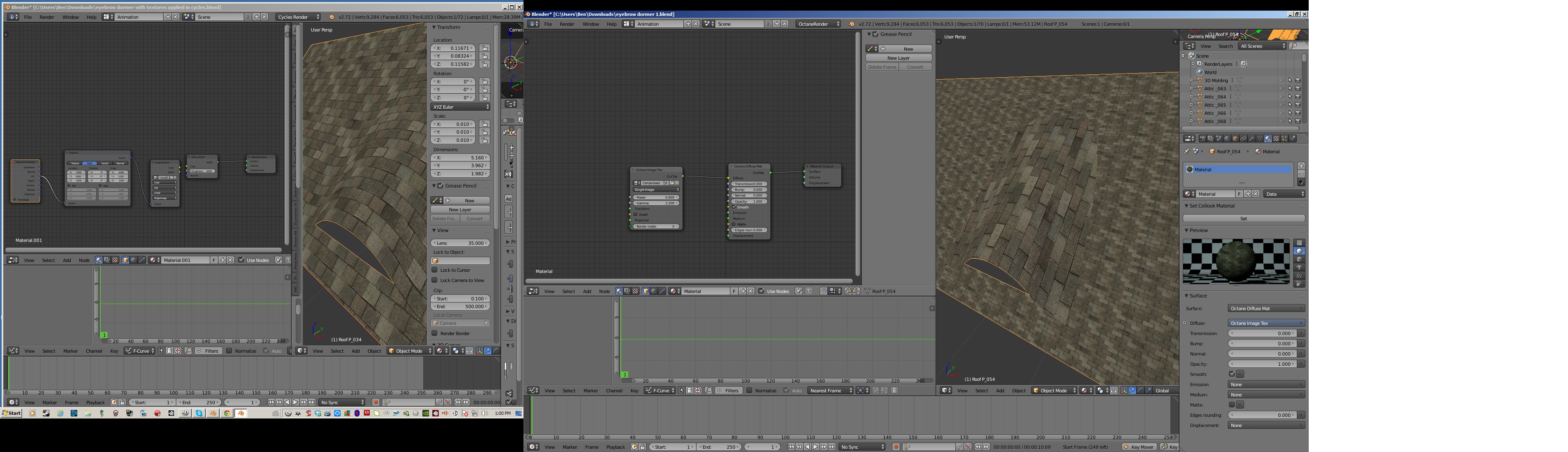Viewport: 1568px width, 452px height.
Task: Open the Texture properties tab icon
Action: click(1276, 139)
